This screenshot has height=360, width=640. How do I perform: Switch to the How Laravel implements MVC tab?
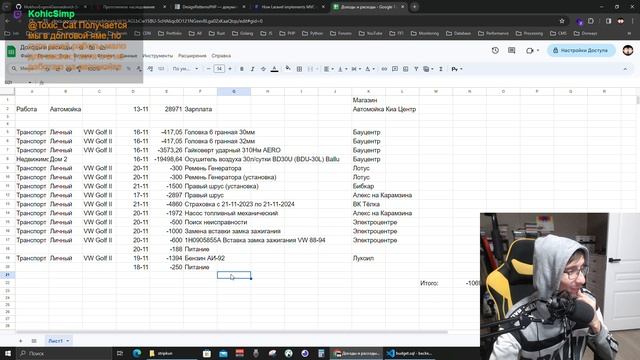point(289,7)
